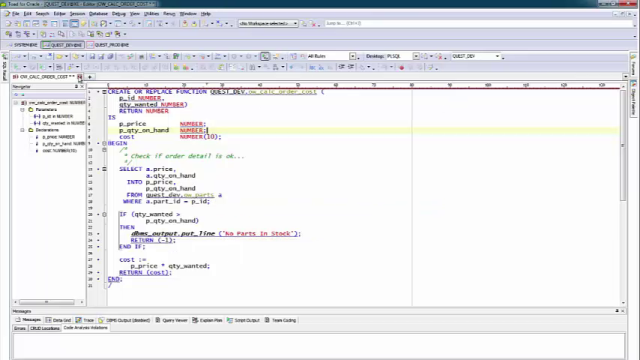This screenshot has height=360, width=640.
Task: Open the Debug menu
Action: (x=119, y=14)
